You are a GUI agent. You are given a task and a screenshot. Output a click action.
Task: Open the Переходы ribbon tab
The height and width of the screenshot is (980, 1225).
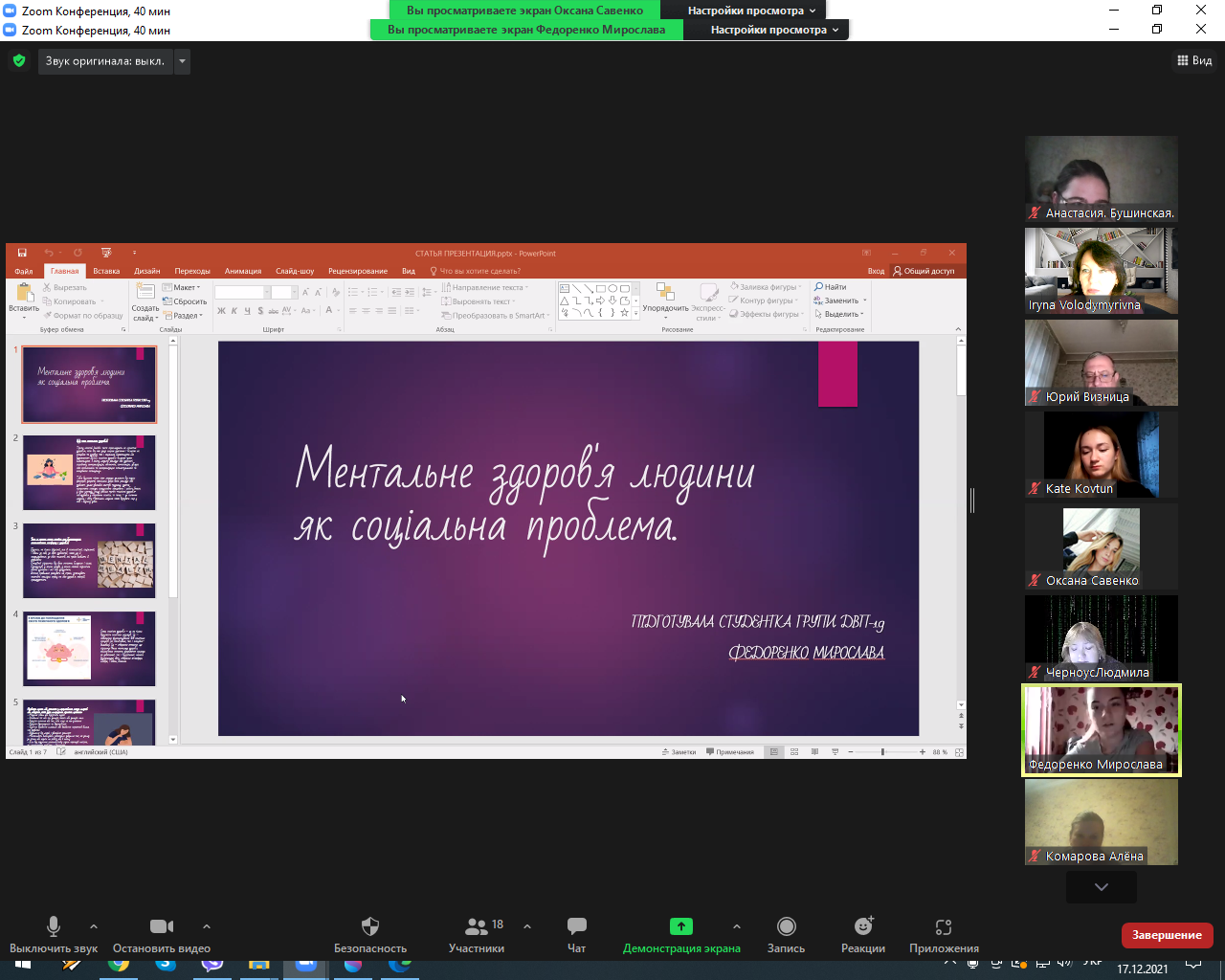click(x=192, y=271)
